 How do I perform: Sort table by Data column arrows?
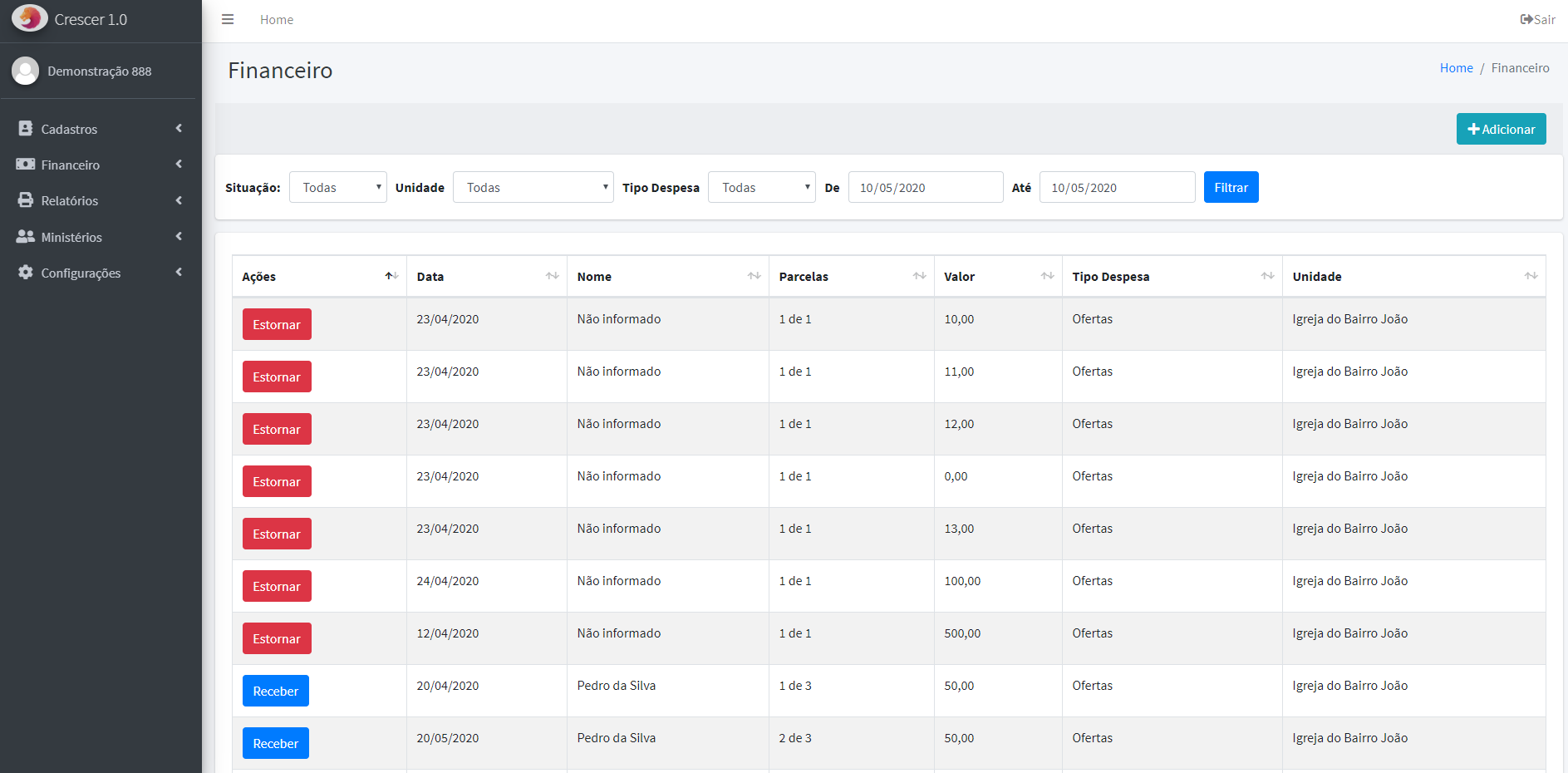tap(552, 276)
